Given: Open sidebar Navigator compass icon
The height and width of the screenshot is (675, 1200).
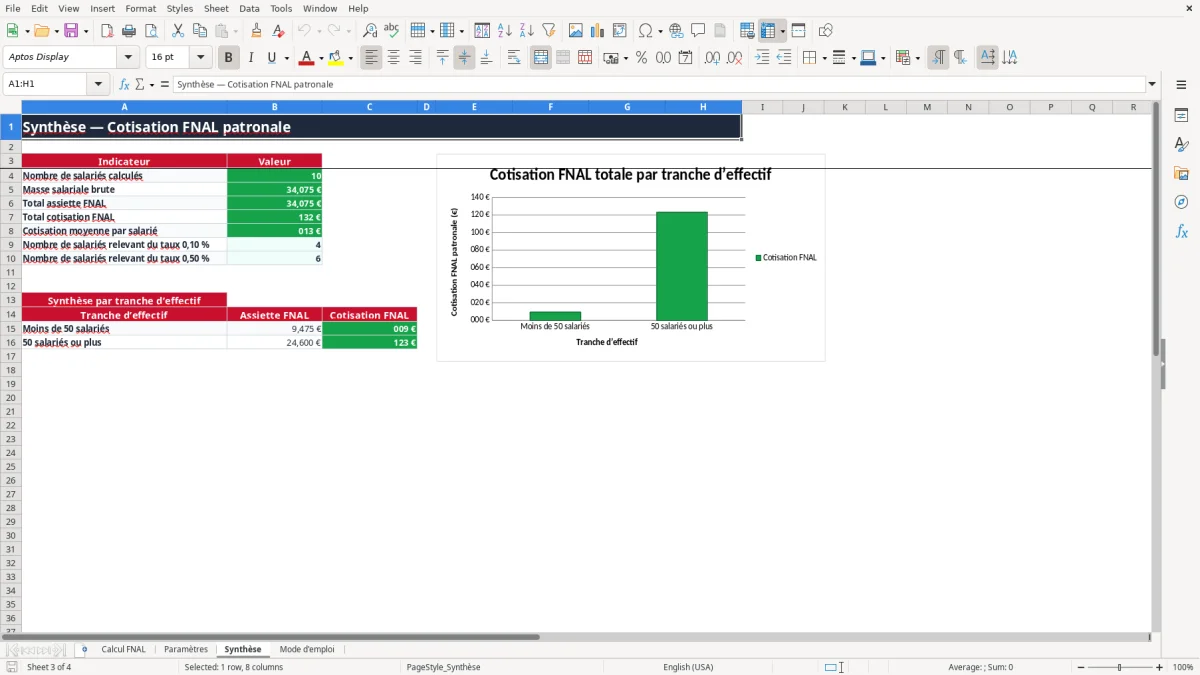Looking at the screenshot, I should (x=1181, y=202).
